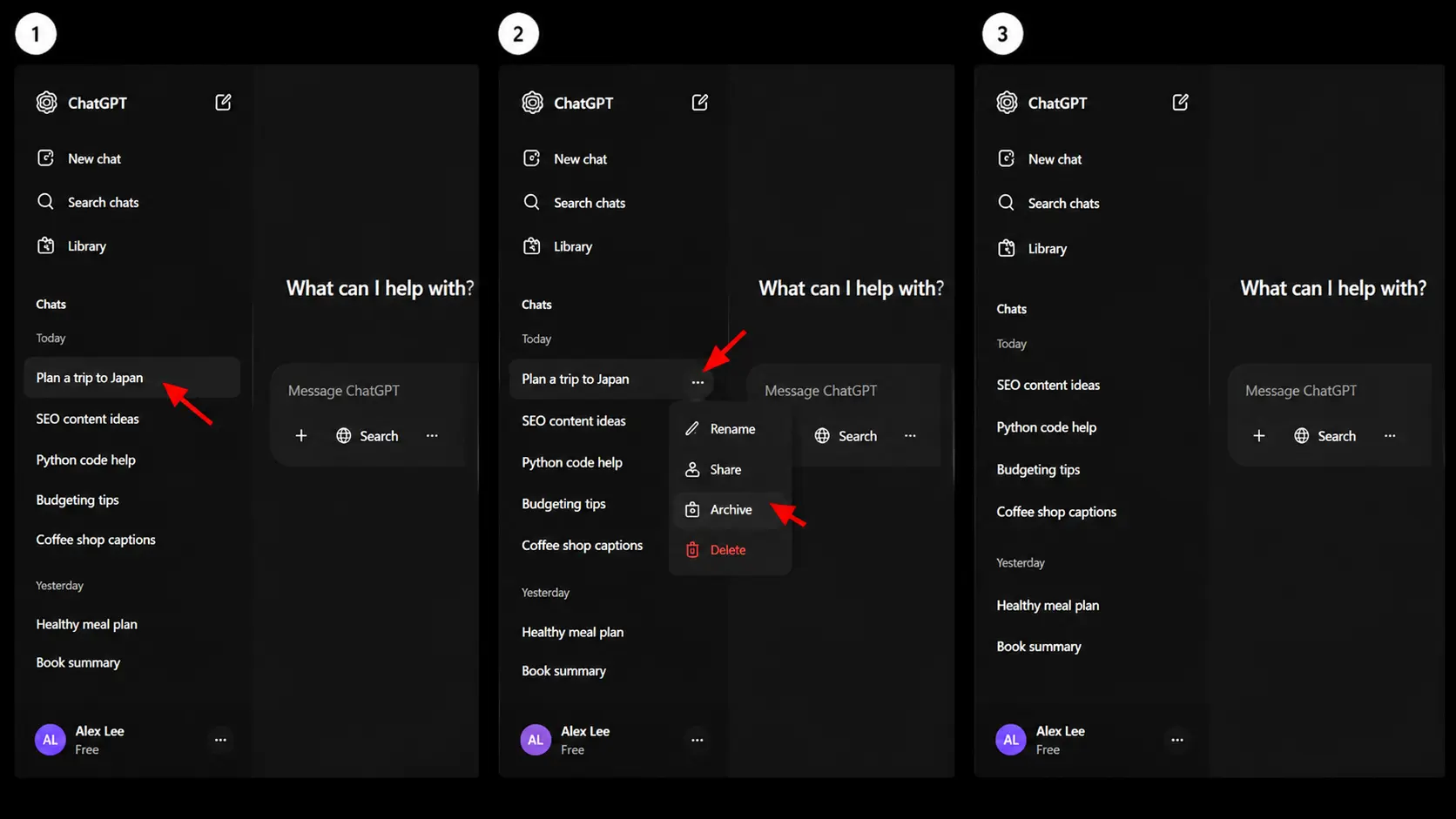The height and width of the screenshot is (819, 1456).
Task: Open more tools ellipsis in panel 2 message box
Action: (x=910, y=435)
